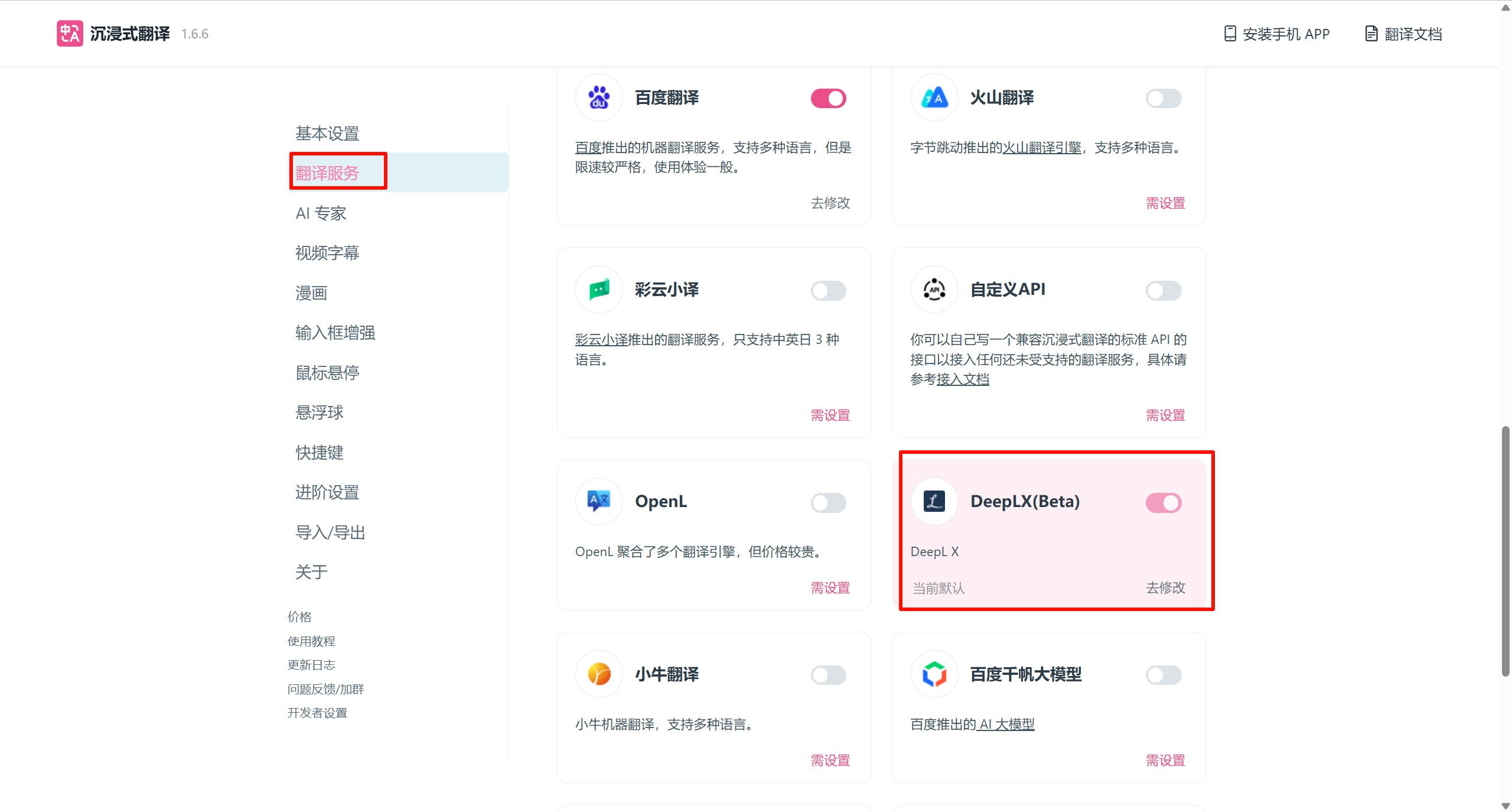Click the 自定义API logo icon
This screenshot has width=1512, height=812.
tap(934, 290)
